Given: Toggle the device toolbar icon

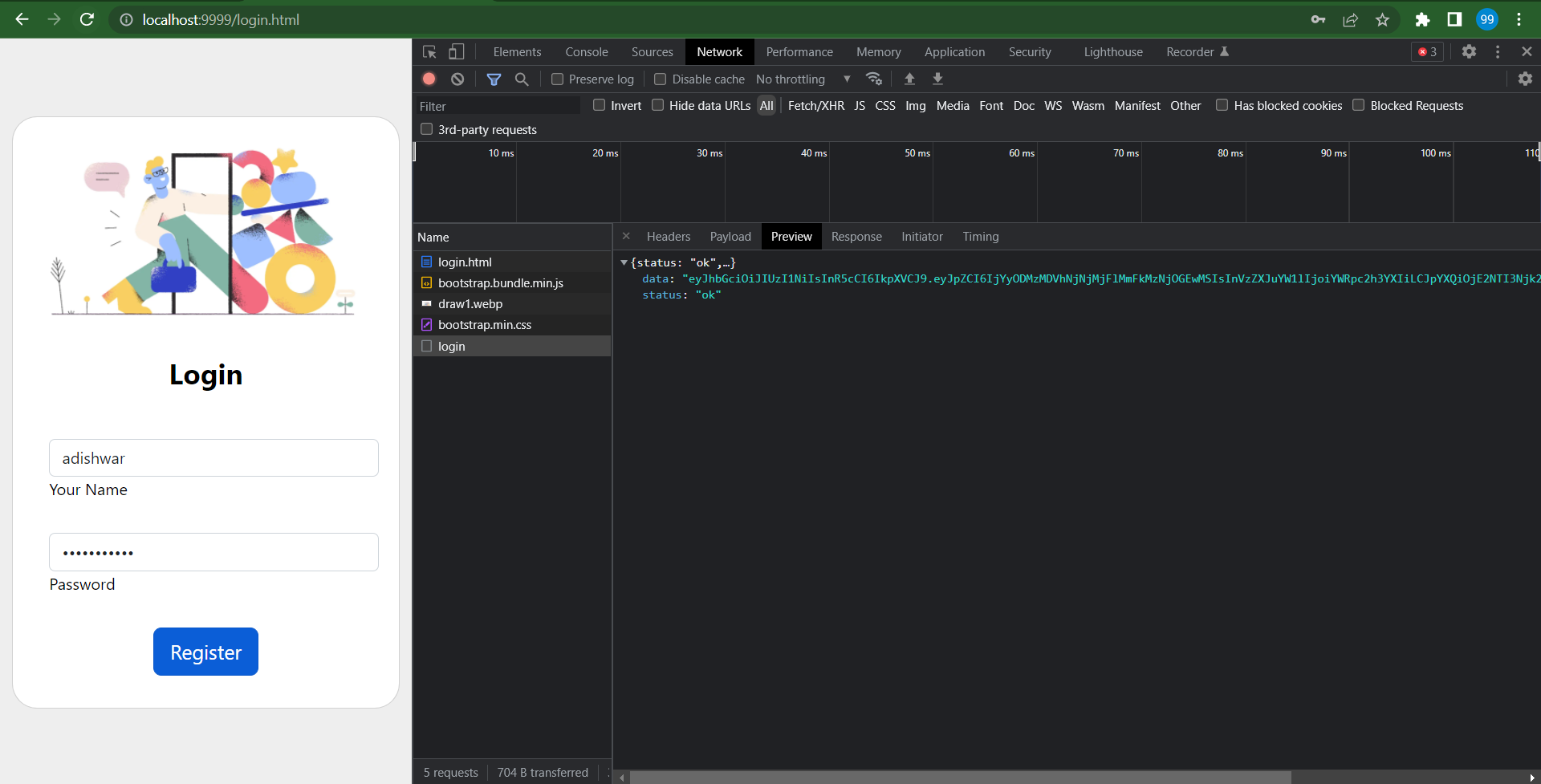Looking at the screenshot, I should pos(456,52).
